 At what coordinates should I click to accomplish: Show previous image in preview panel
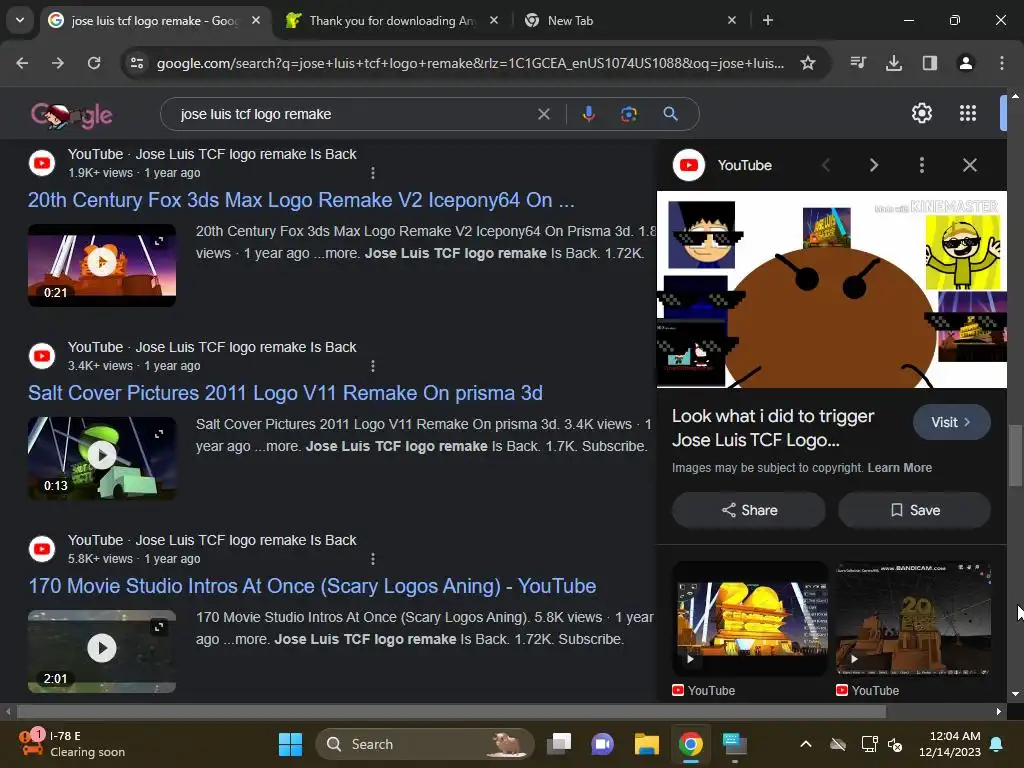point(826,165)
